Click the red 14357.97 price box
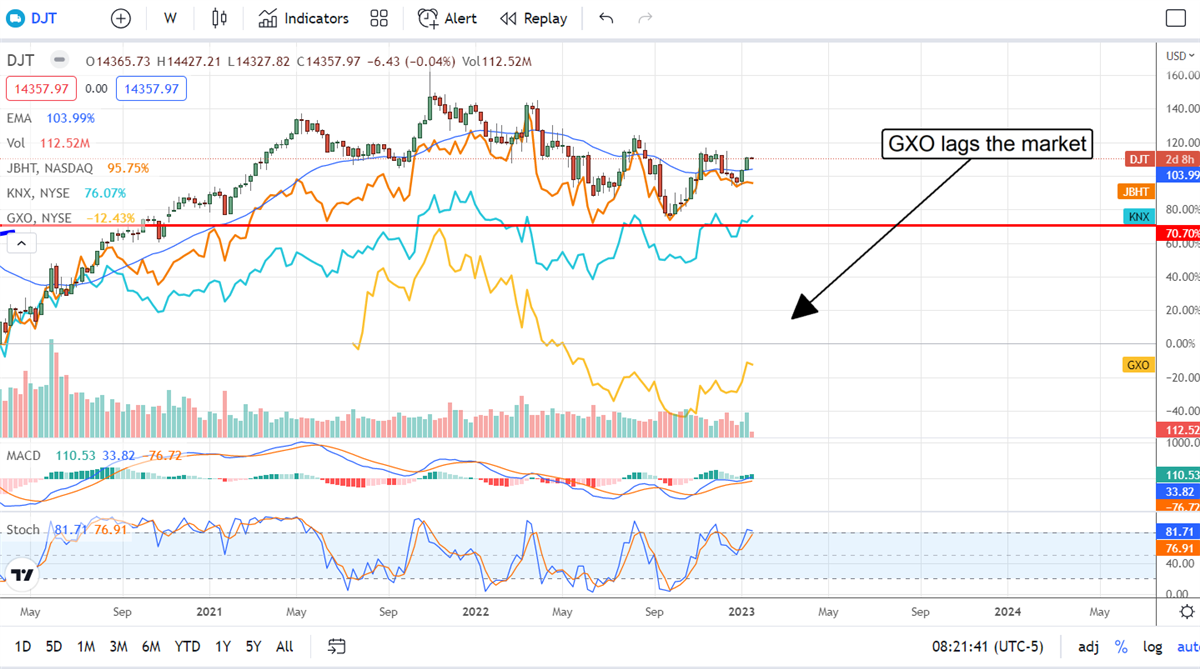The width and height of the screenshot is (1200, 669). pos(38,89)
